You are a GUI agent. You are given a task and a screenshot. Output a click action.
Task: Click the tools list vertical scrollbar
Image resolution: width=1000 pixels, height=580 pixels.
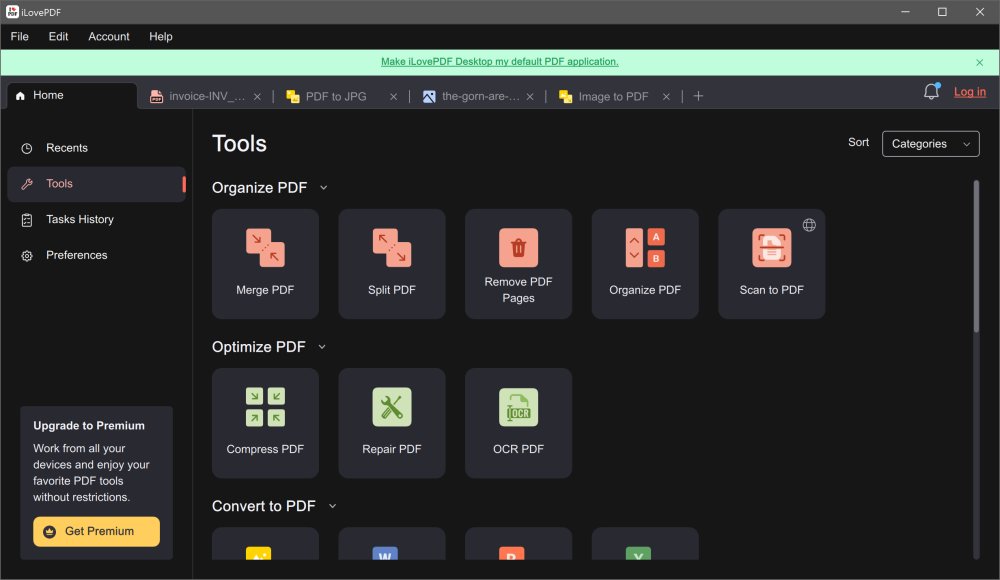[x=976, y=255]
